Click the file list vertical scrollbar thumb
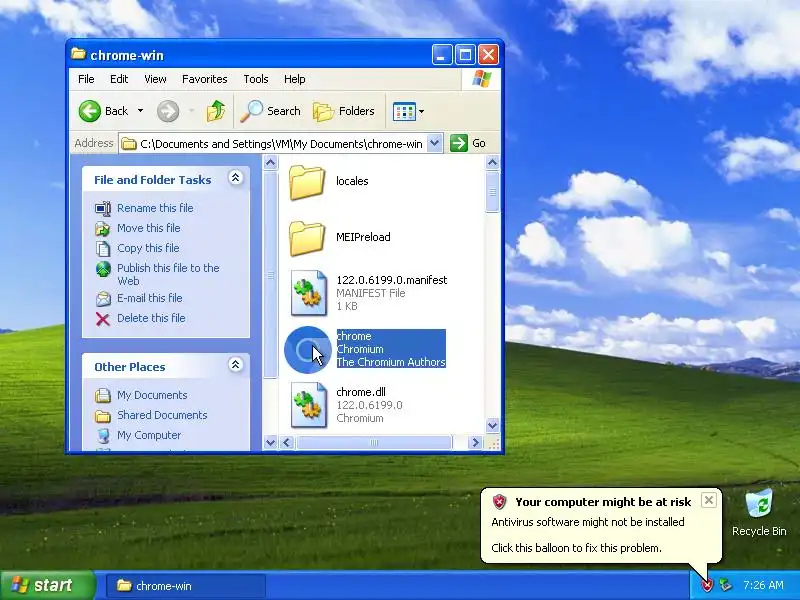This screenshot has height=600, width=800. click(492, 192)
